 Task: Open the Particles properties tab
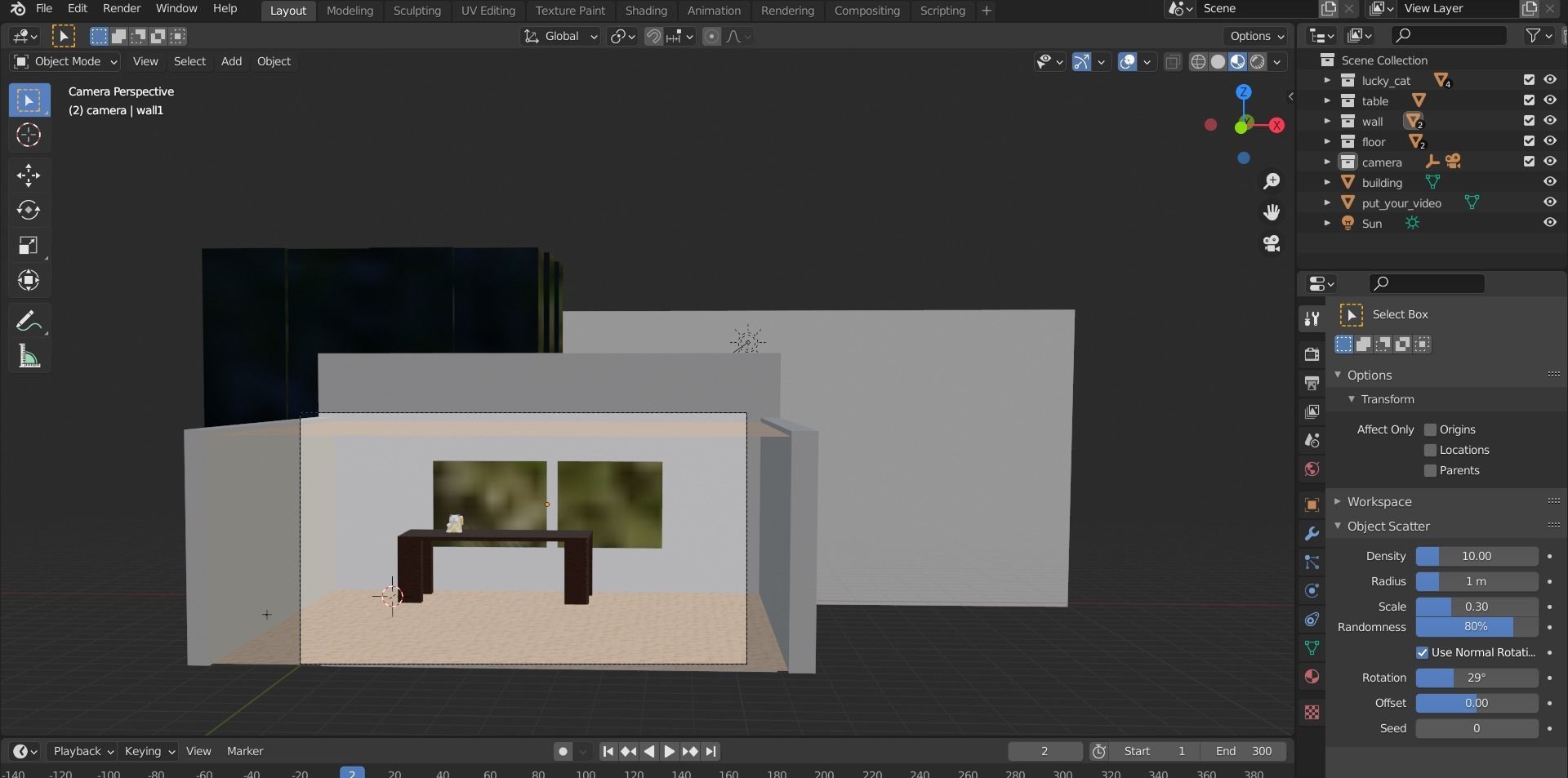click(1312, 562)
